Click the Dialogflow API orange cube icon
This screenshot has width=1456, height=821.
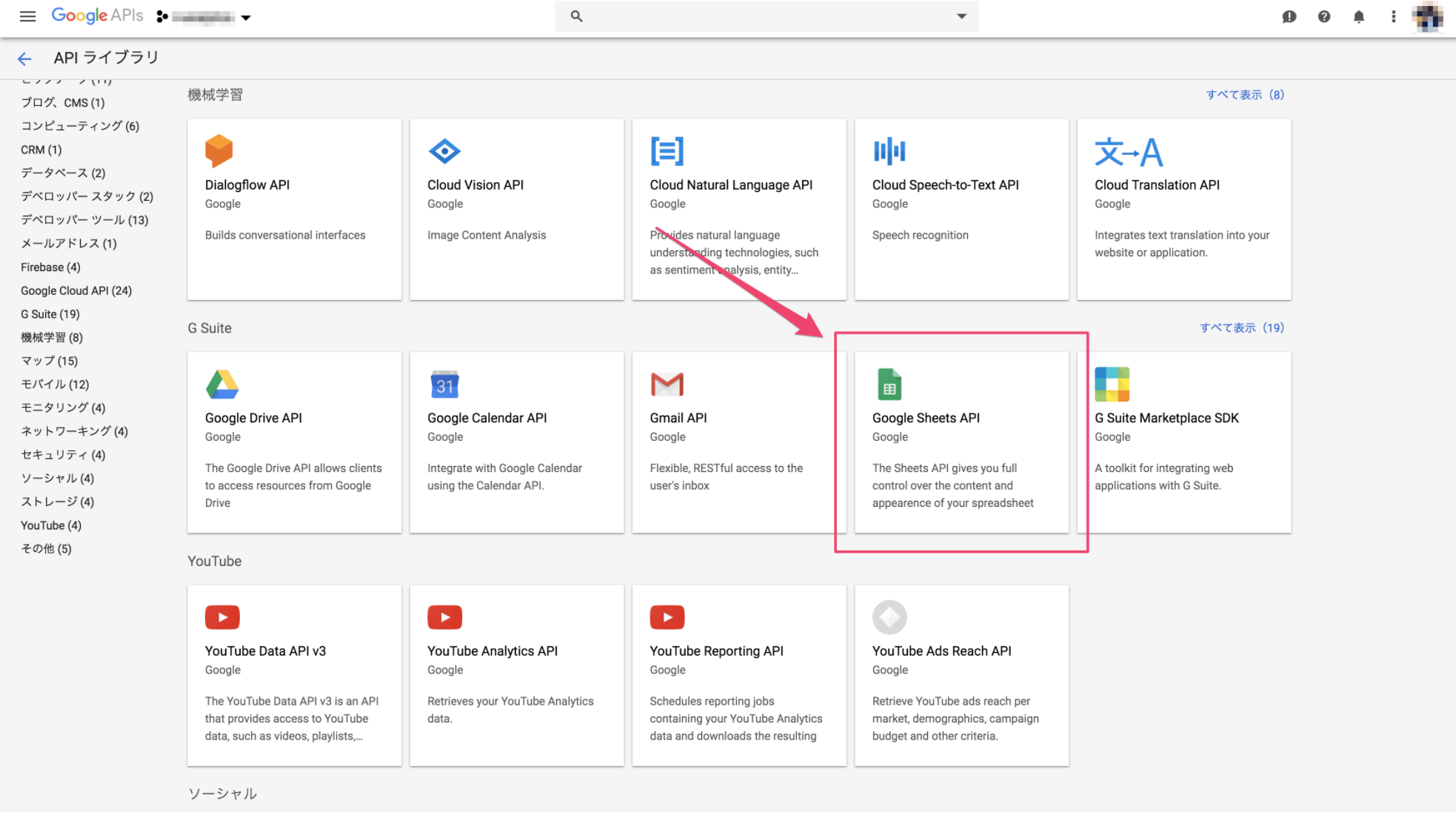tap(219, 151)
